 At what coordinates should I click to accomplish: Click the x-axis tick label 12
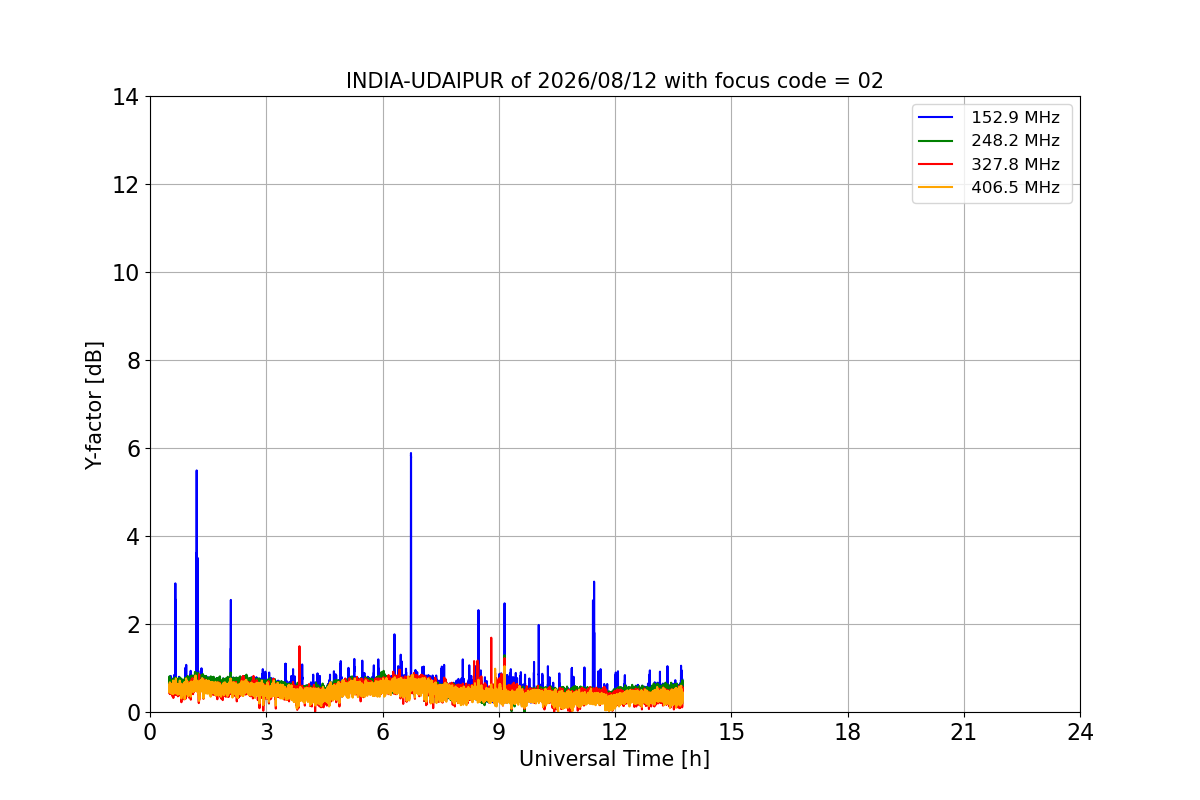point(615,732)
